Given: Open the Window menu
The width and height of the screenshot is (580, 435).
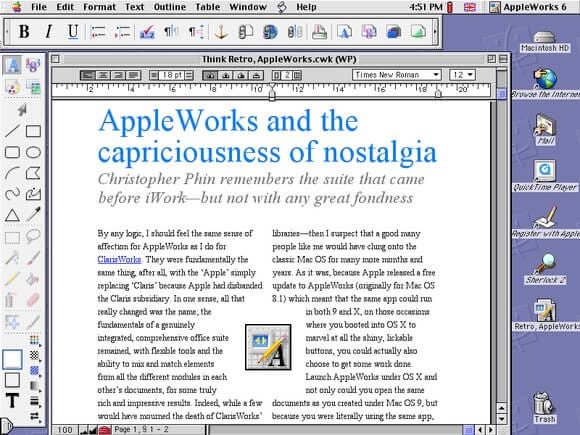Looking at the screenshot, I should [248, 7].
